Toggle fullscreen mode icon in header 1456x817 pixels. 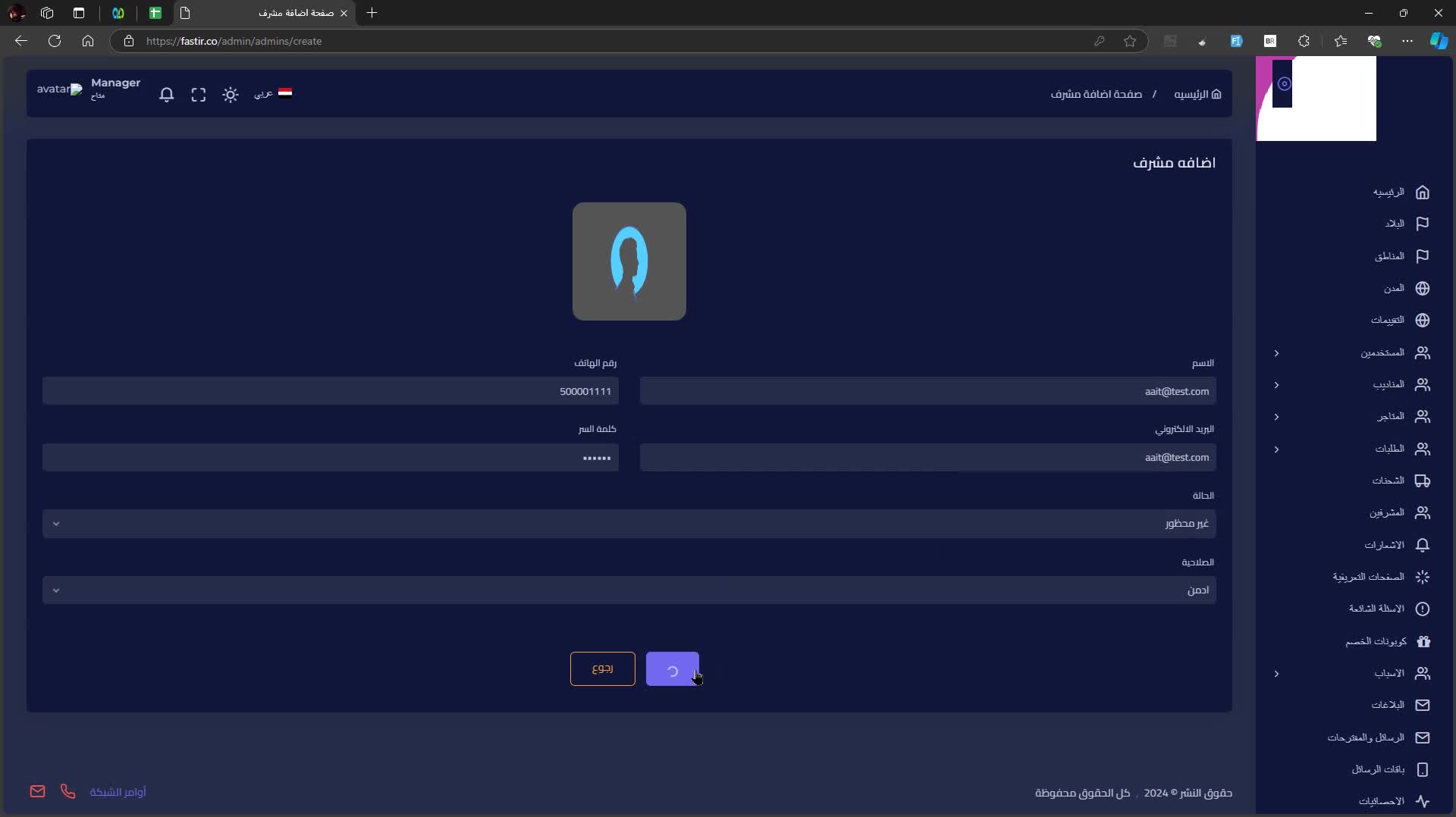click(199, 95)
